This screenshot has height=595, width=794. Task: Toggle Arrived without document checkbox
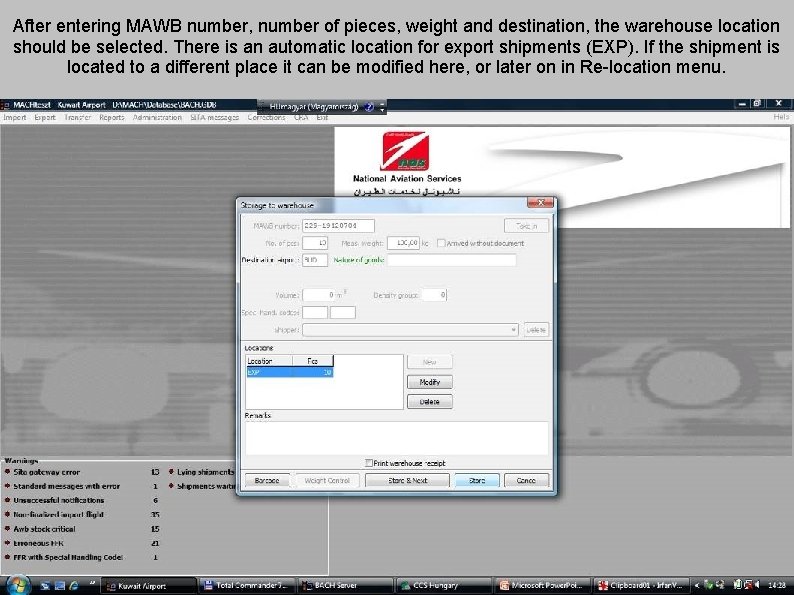(441, 244)
